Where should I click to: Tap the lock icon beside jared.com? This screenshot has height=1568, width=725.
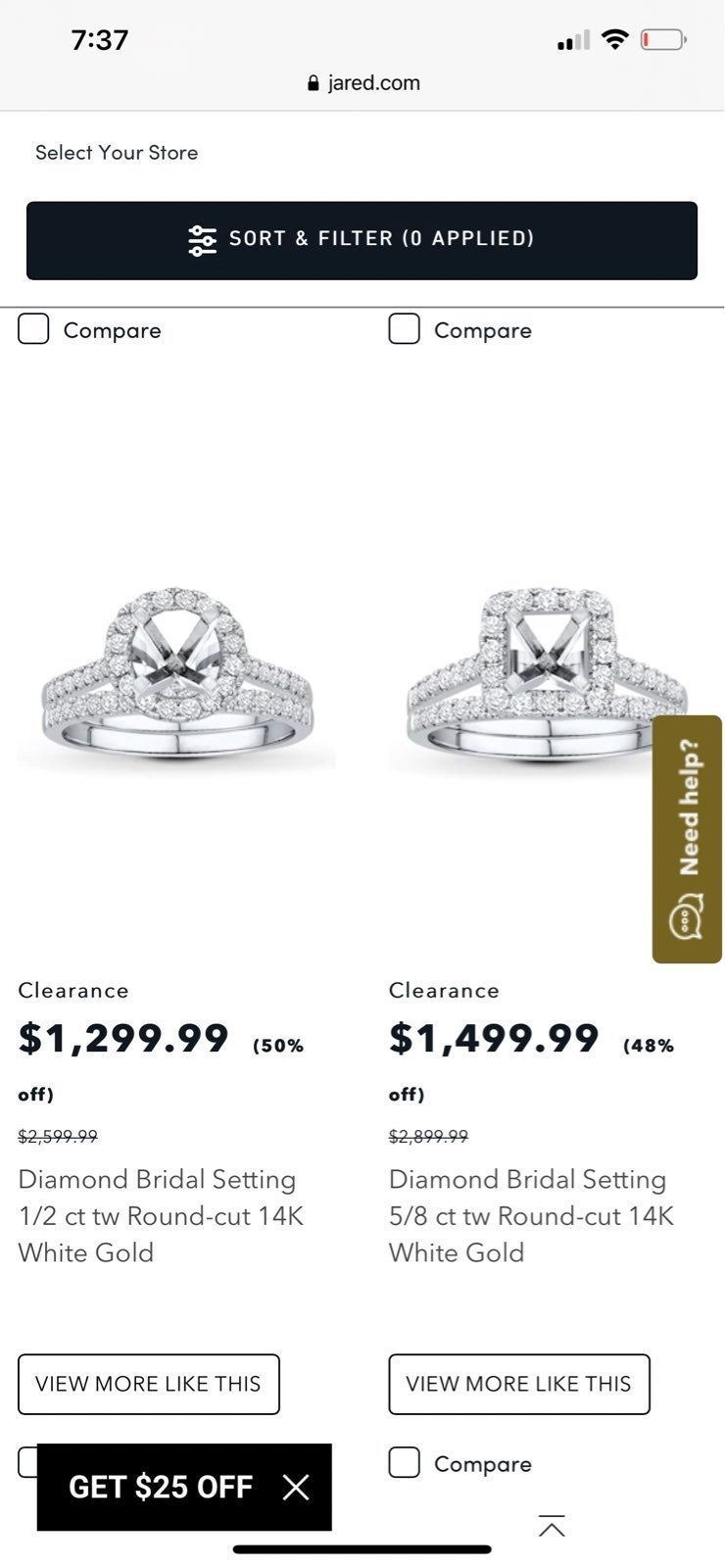point(314,83)
